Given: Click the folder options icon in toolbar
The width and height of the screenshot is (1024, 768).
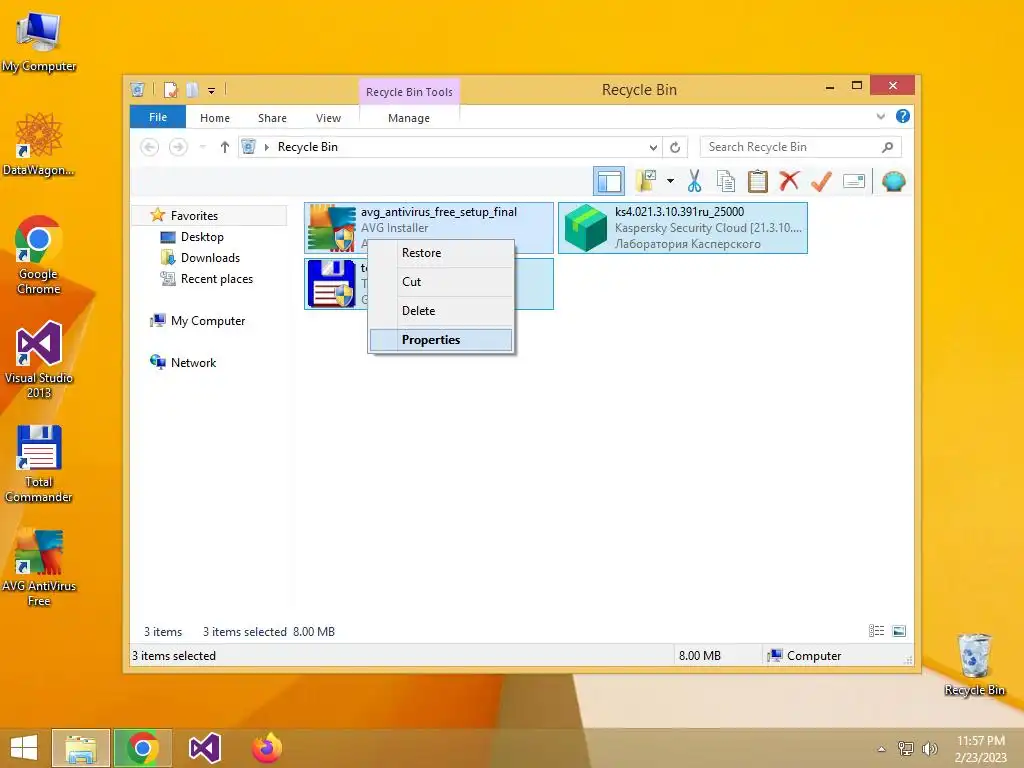Looking at the screenshot, I should click(x=646, y=181).
